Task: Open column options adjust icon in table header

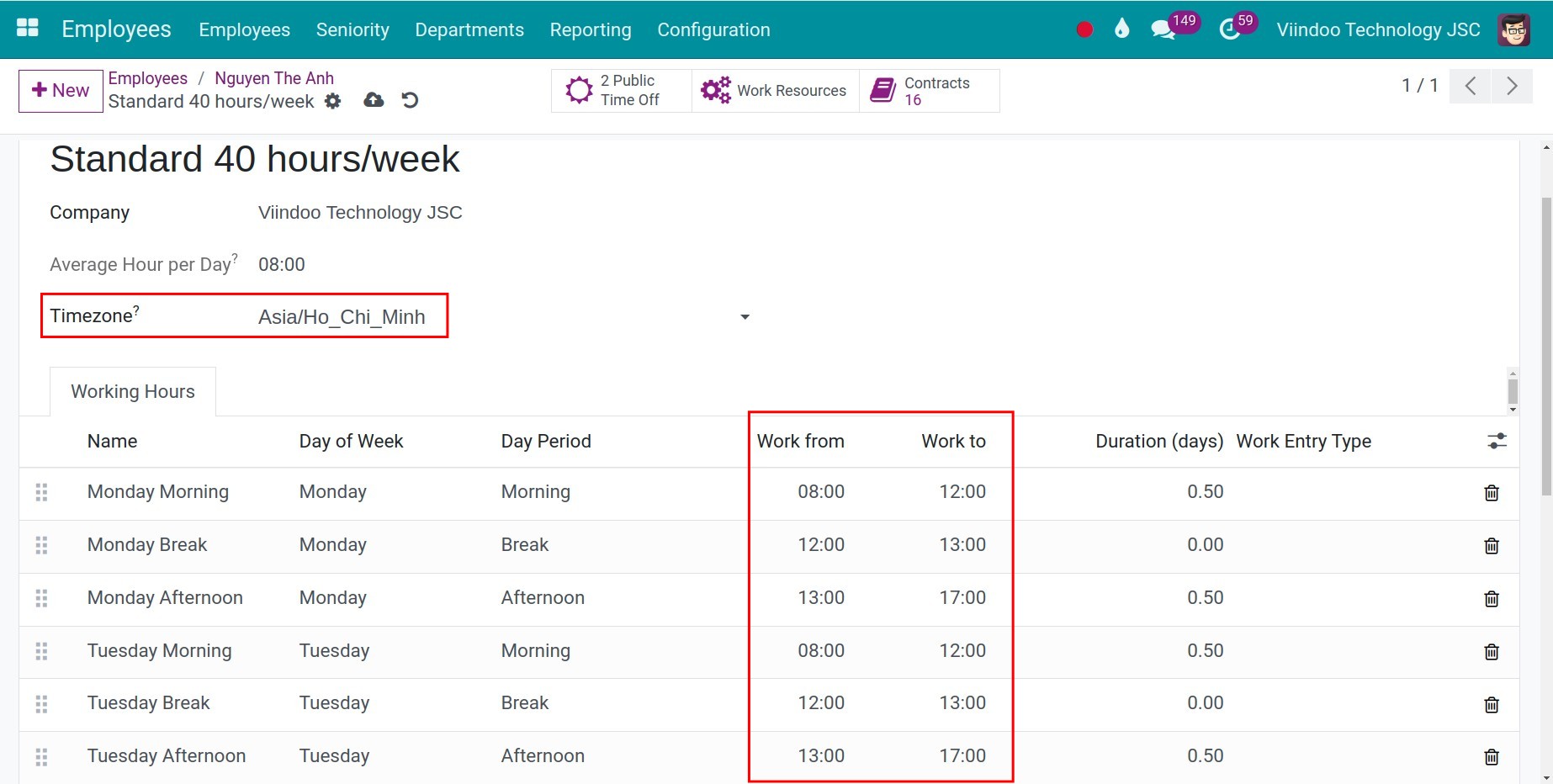Action: 1497,441
